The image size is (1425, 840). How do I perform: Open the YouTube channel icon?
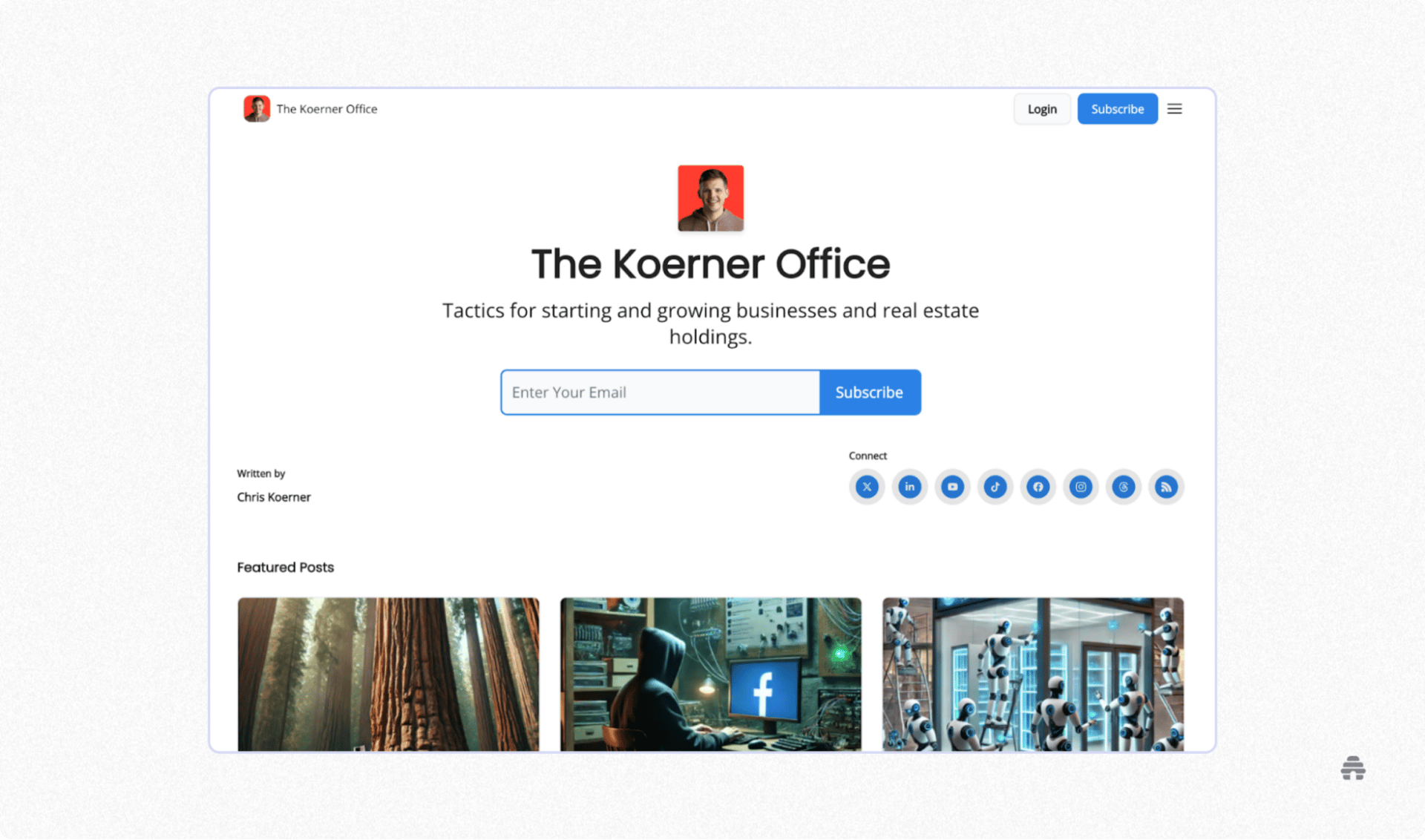[952, 487]
